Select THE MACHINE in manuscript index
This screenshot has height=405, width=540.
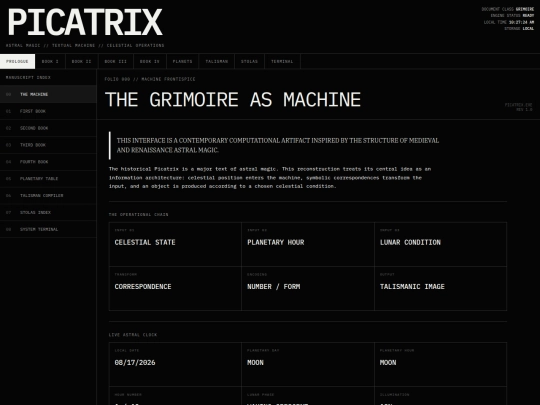(x=48, y=94)
